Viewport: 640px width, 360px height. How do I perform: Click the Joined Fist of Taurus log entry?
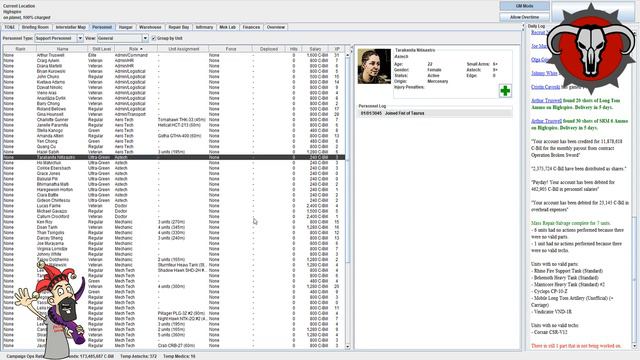click(435, 113)
